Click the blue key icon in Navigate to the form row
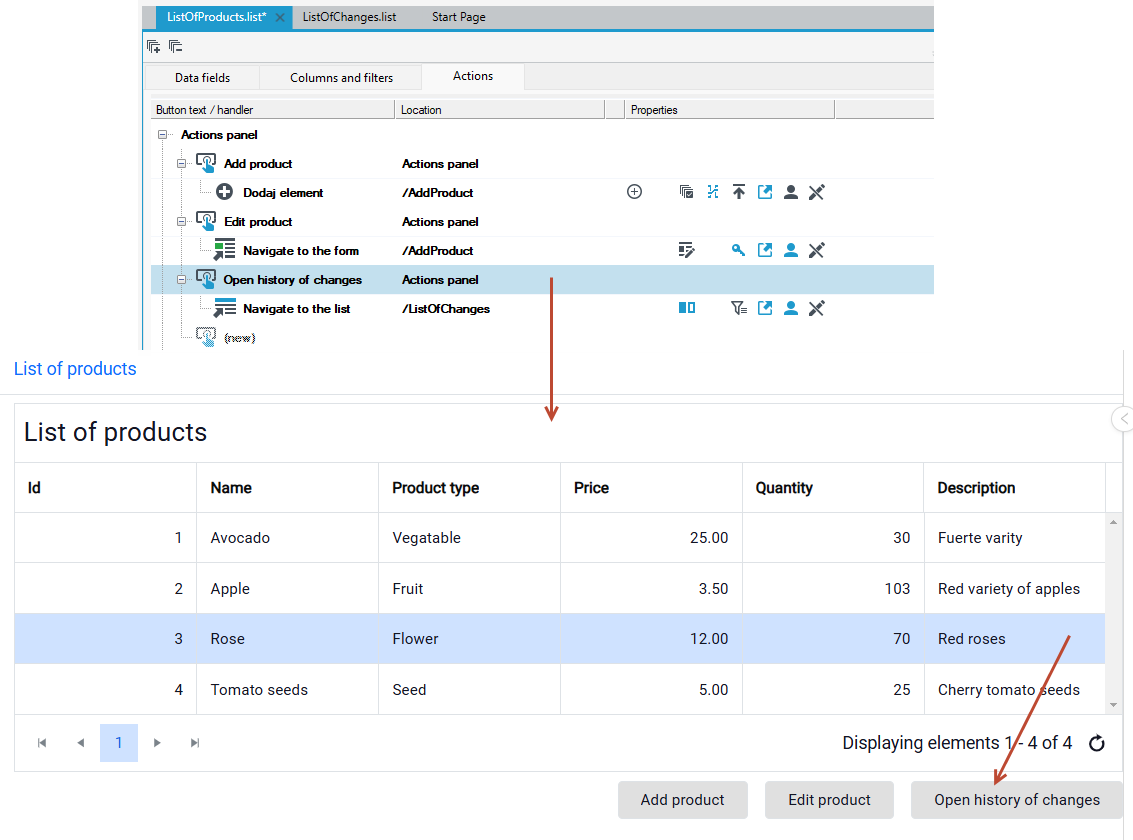Viewport: 1133px width, 840px height. click(738, 251)
